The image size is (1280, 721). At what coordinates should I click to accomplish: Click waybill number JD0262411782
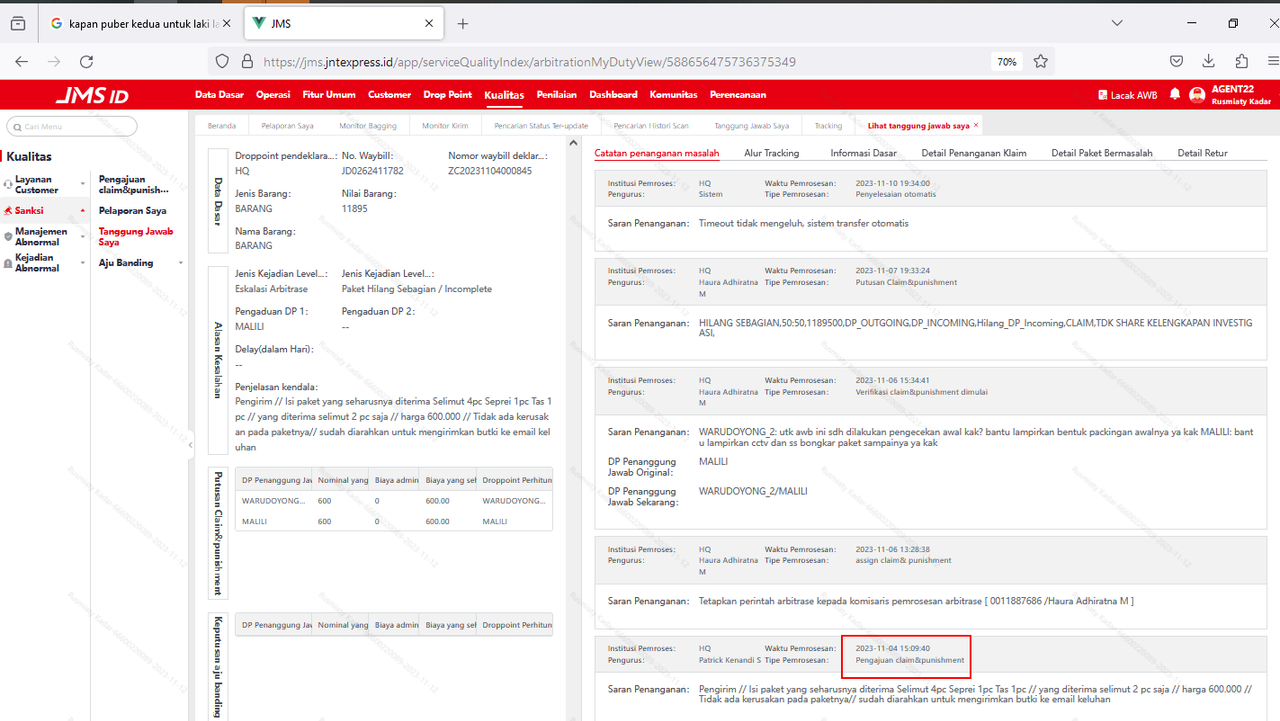(372, 171)
